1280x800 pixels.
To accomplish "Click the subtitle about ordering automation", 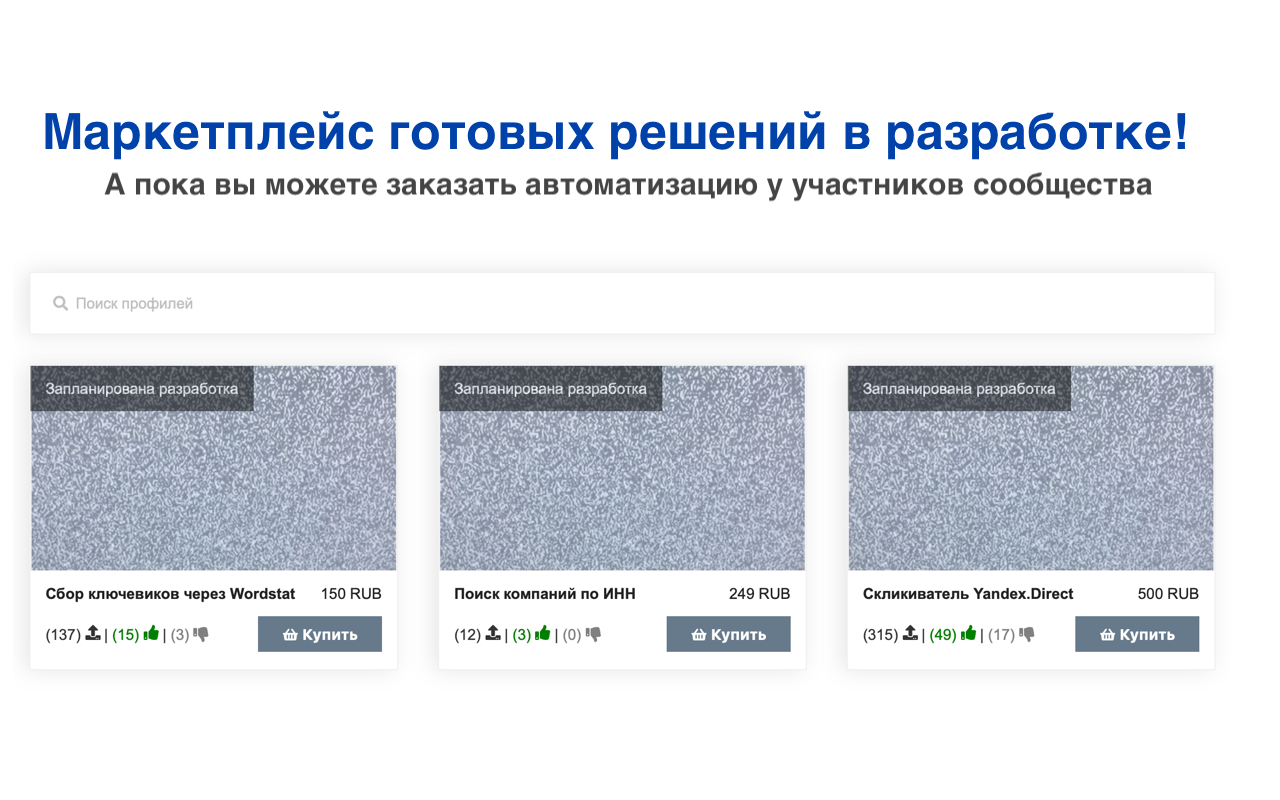I will [628, 185].
